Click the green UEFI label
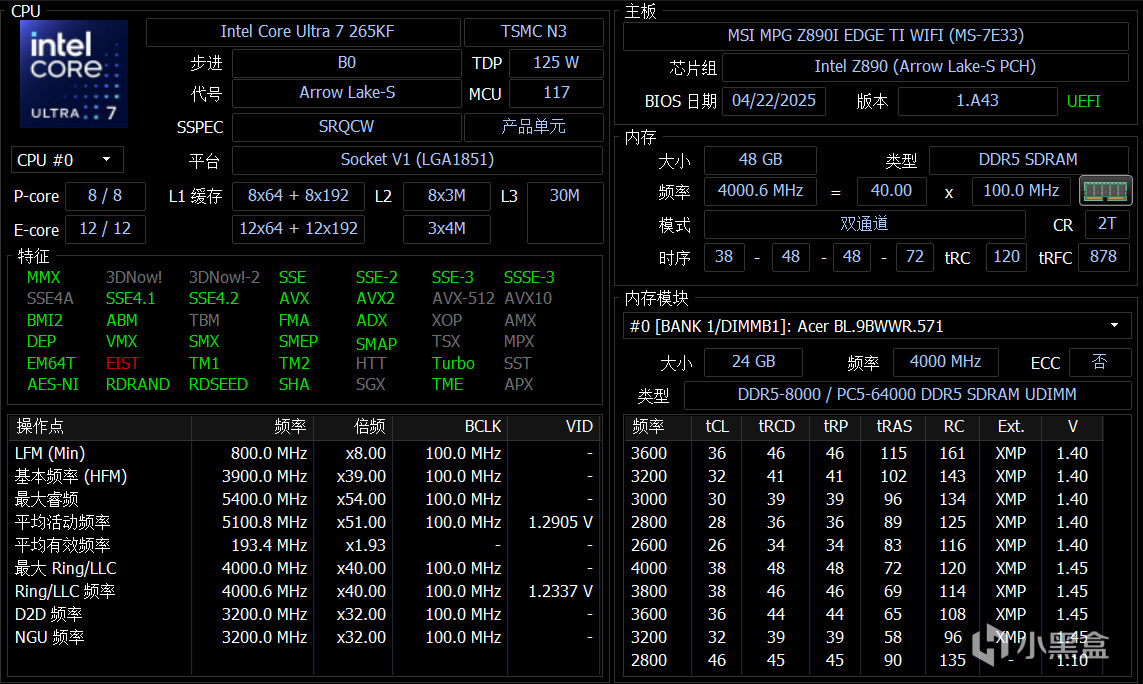Screen dimensions: 1143x684 click(1083, 101)
